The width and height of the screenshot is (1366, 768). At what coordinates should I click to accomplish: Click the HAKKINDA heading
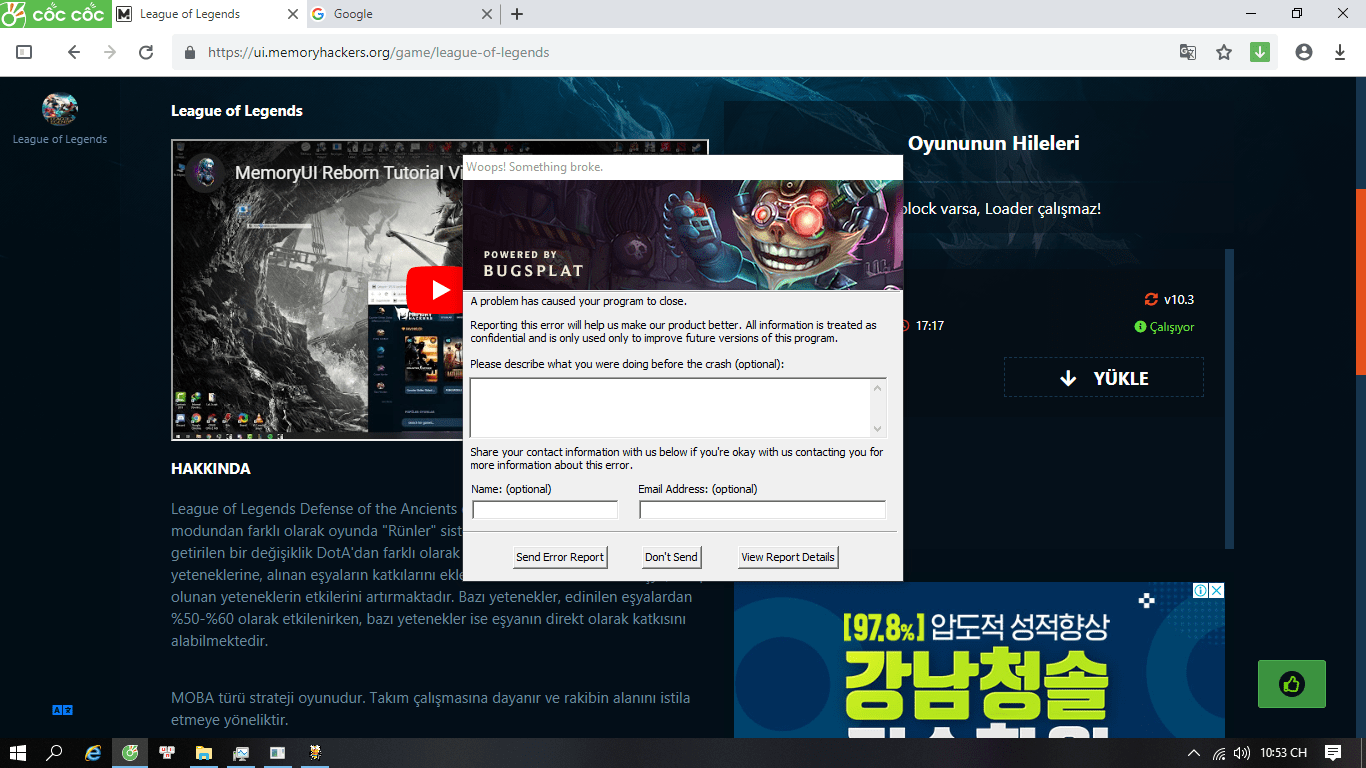click(x=211, y=469)
